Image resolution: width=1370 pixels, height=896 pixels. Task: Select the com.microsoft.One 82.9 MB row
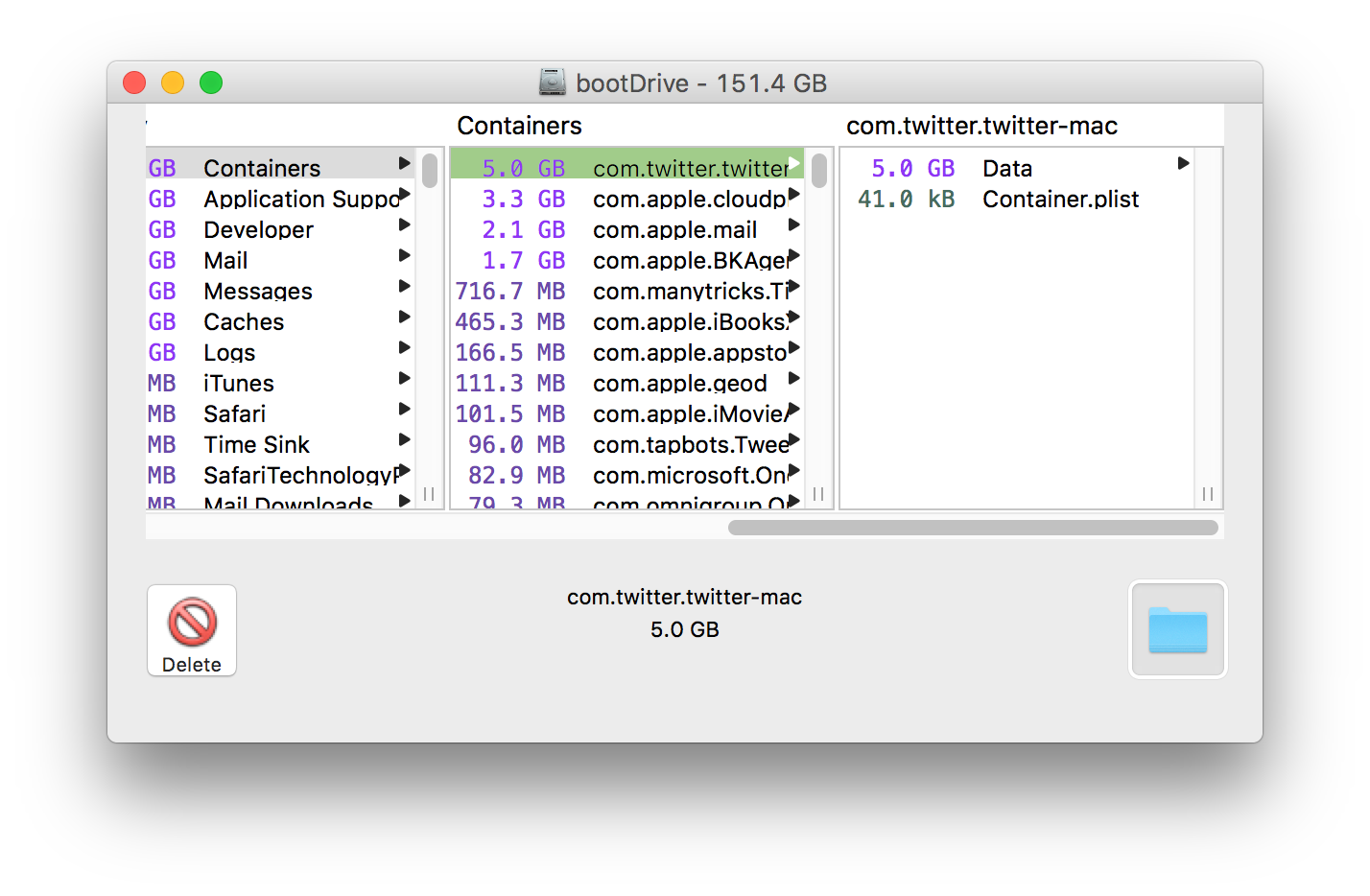coord(627,471)
